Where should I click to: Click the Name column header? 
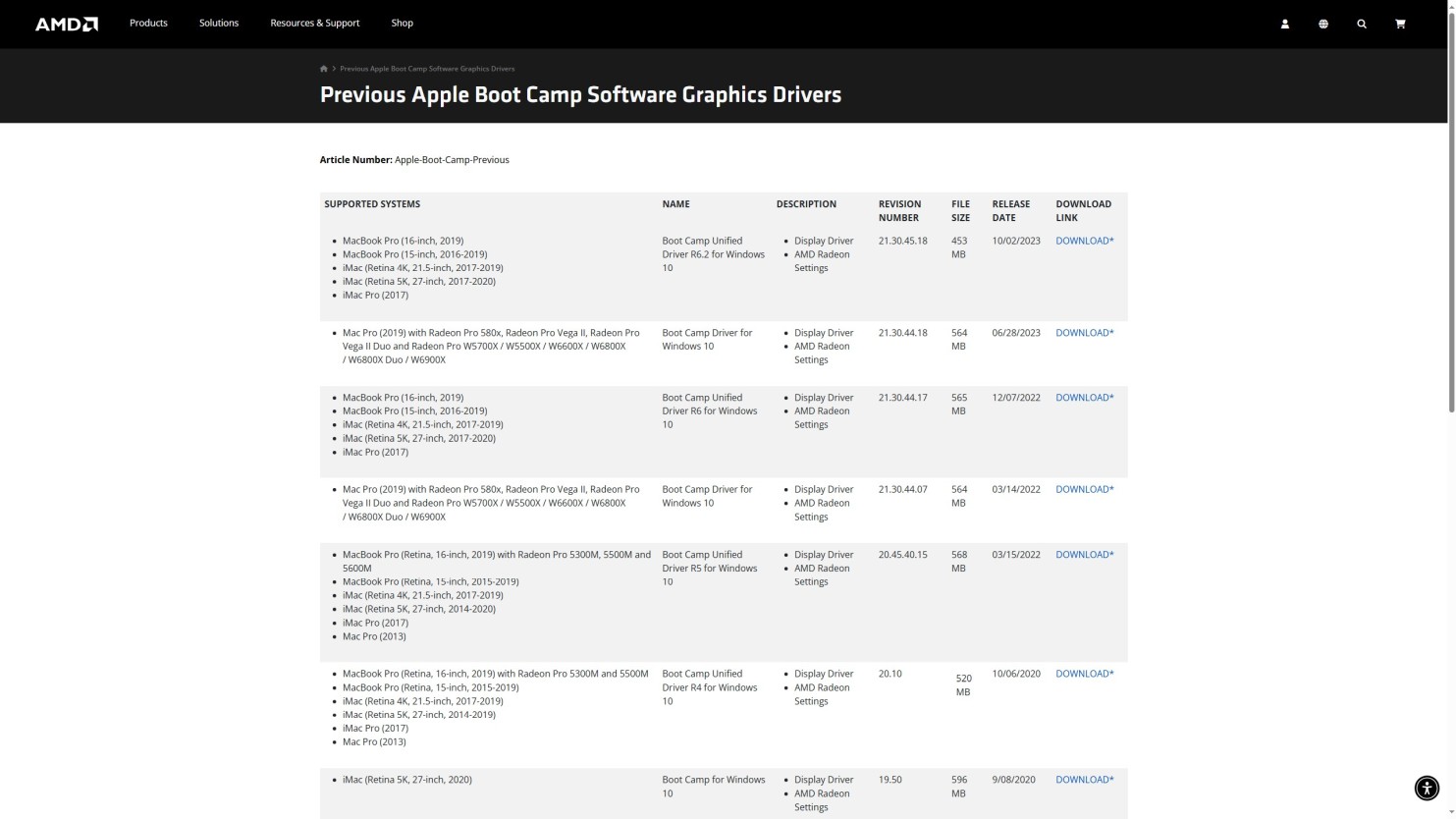(675, 204)
